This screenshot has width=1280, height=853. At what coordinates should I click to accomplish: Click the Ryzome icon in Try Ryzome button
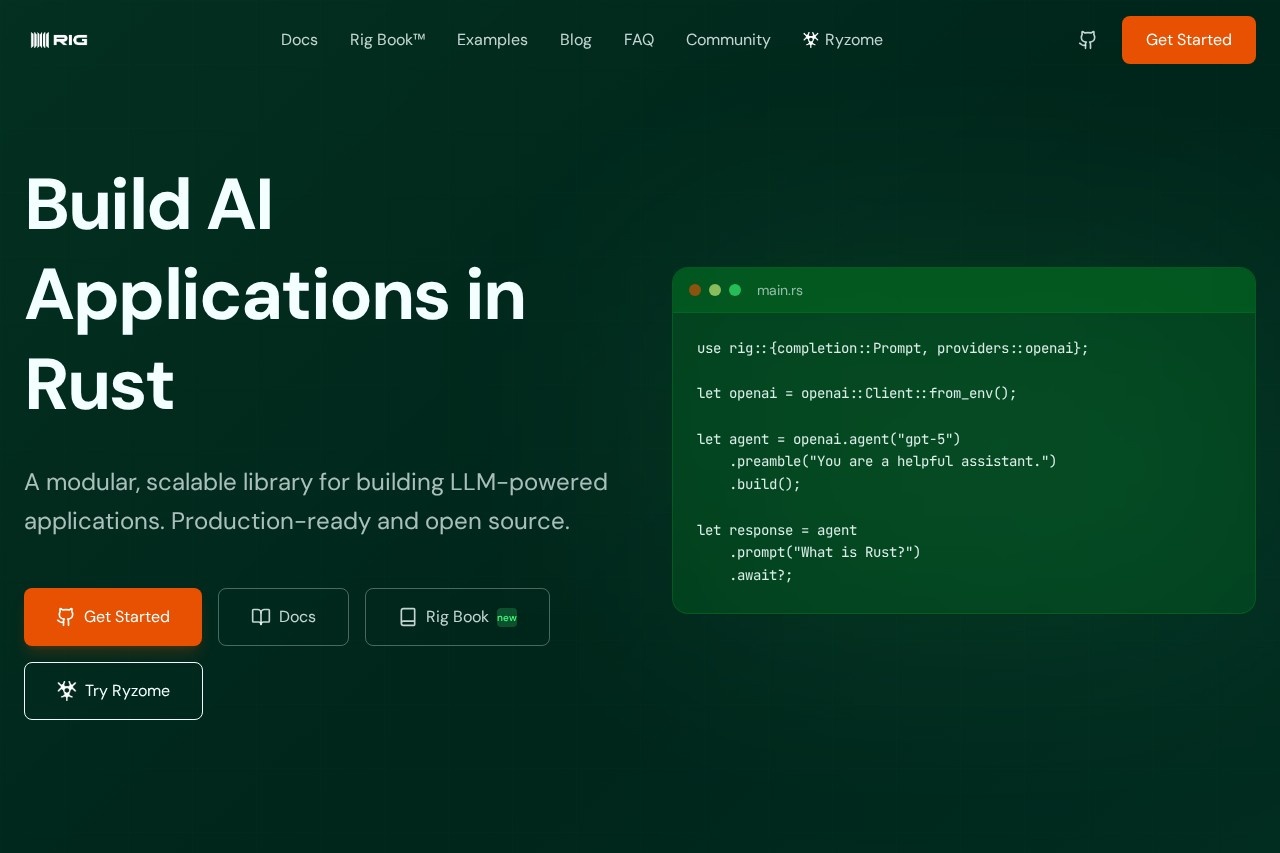click(67, 690)
